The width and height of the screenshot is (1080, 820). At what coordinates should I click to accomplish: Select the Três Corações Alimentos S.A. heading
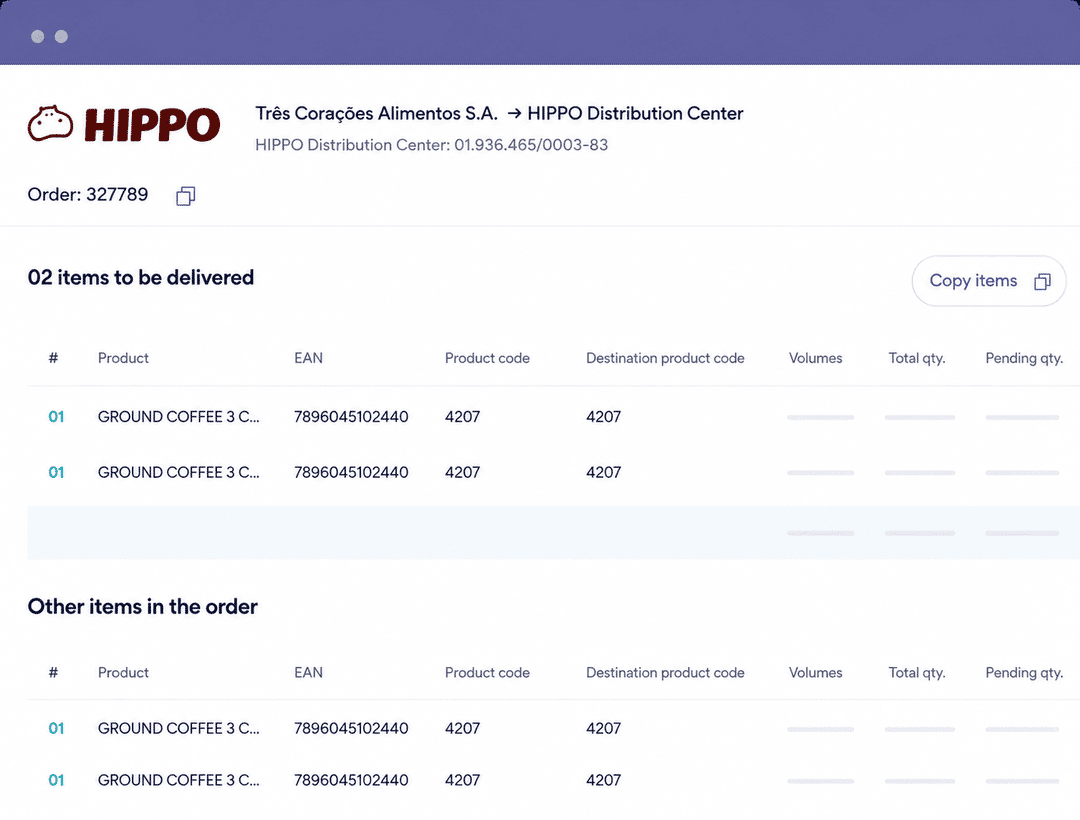(x=376, y=114)
